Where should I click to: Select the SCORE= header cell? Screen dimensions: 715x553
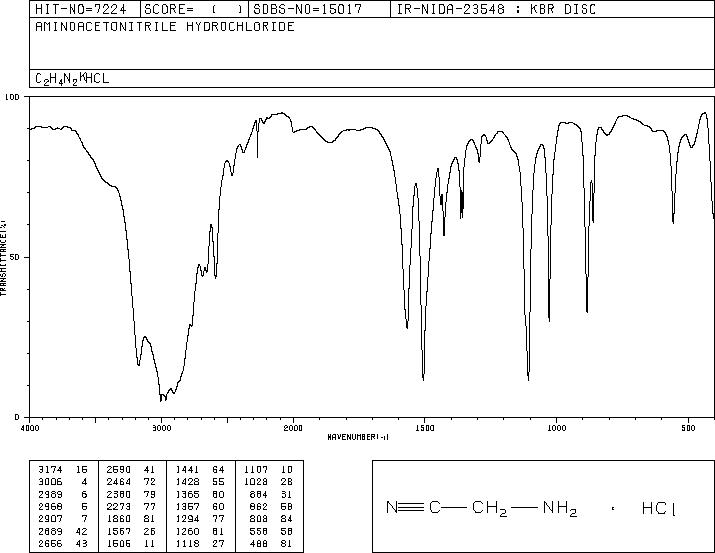(194, 9)
